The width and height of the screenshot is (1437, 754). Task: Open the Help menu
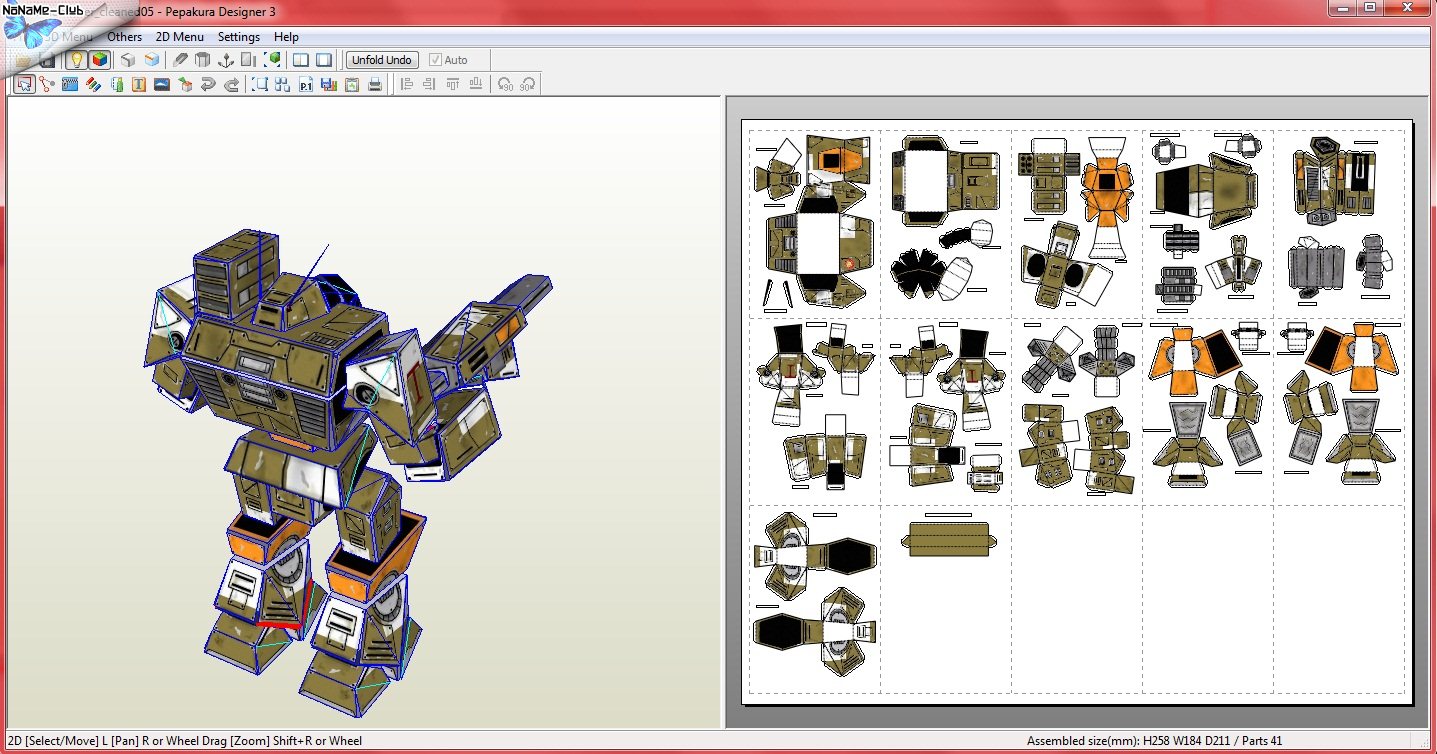click(x=286, y=37)
